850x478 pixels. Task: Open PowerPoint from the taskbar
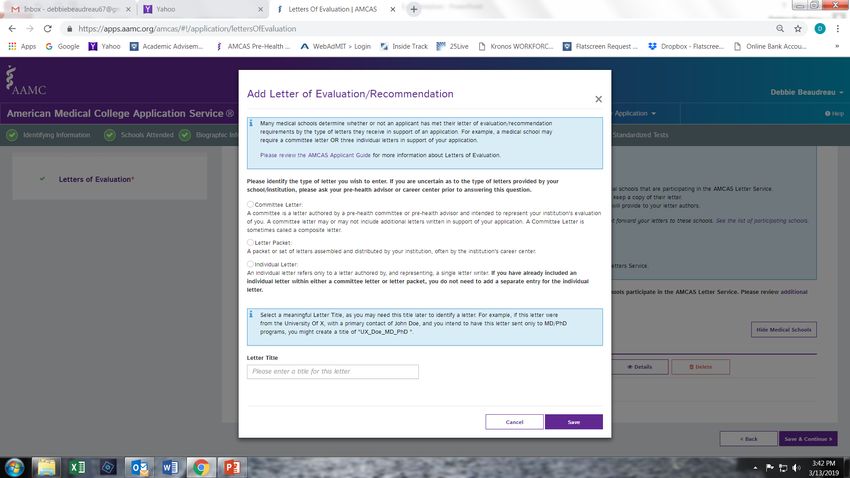click(232, 467)
